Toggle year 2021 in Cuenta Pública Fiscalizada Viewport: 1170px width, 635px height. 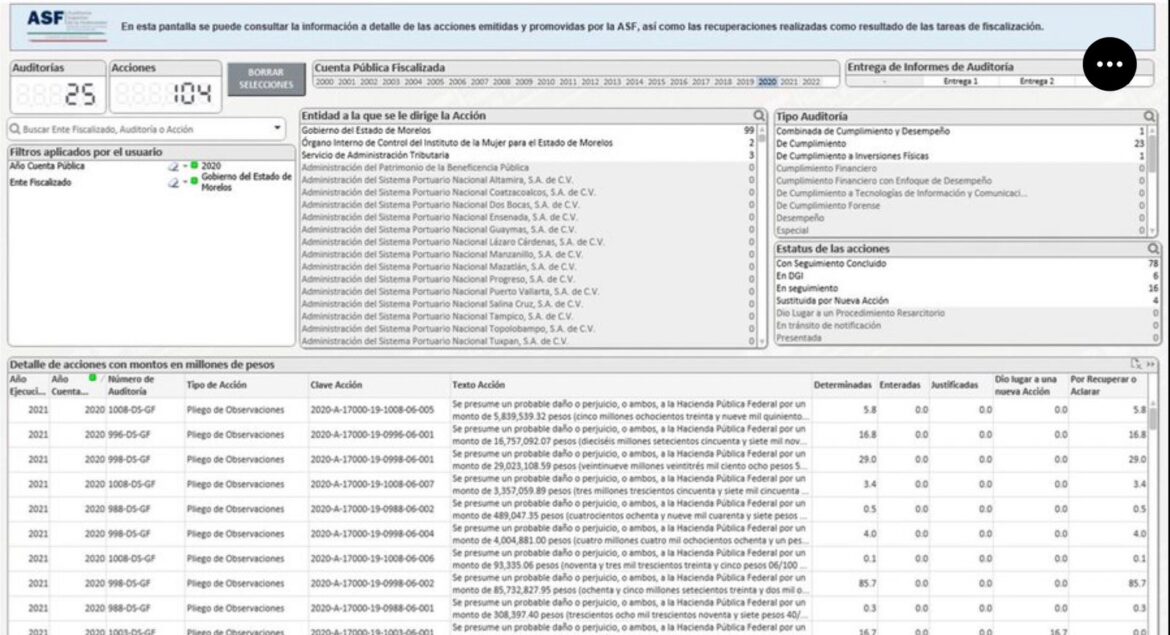789,82
